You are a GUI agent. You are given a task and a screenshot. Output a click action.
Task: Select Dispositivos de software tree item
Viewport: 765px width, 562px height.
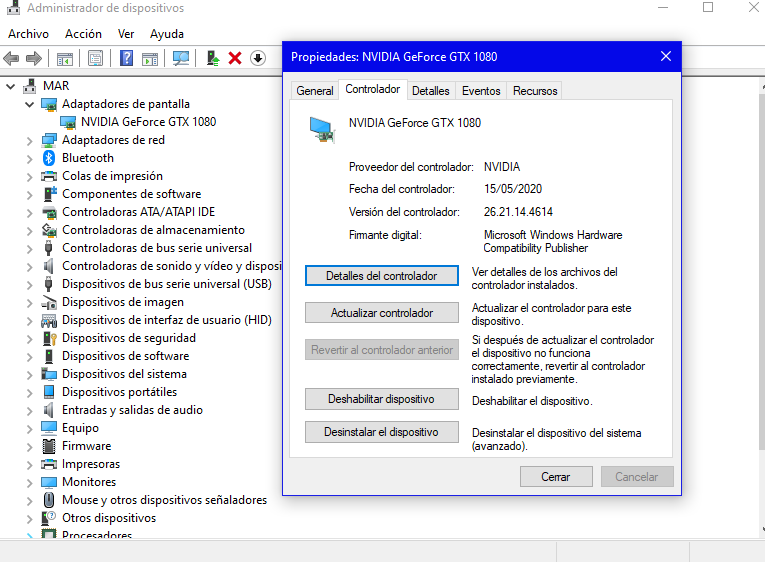click(x=125, y=356)
